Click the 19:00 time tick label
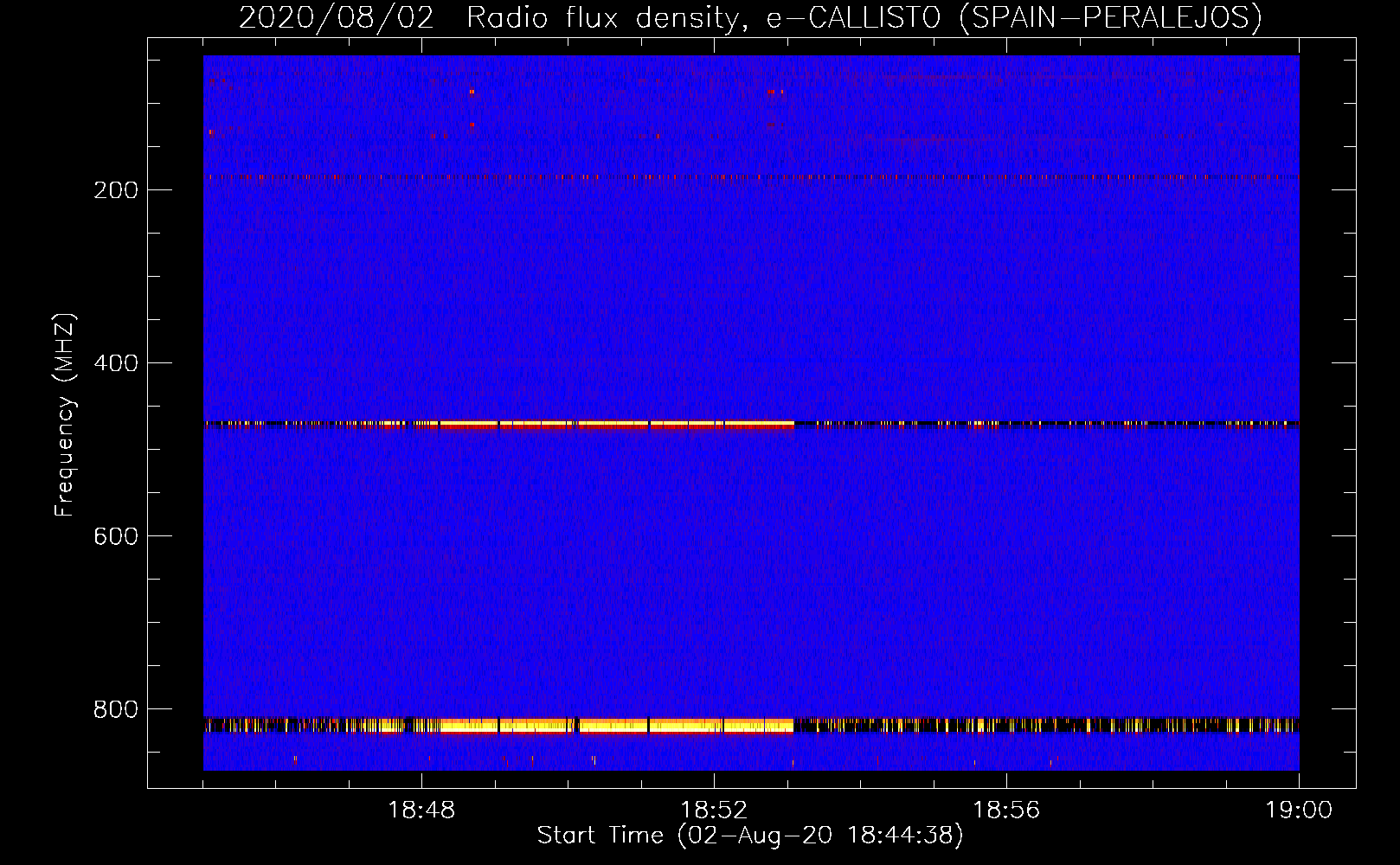 (1299, 811)
